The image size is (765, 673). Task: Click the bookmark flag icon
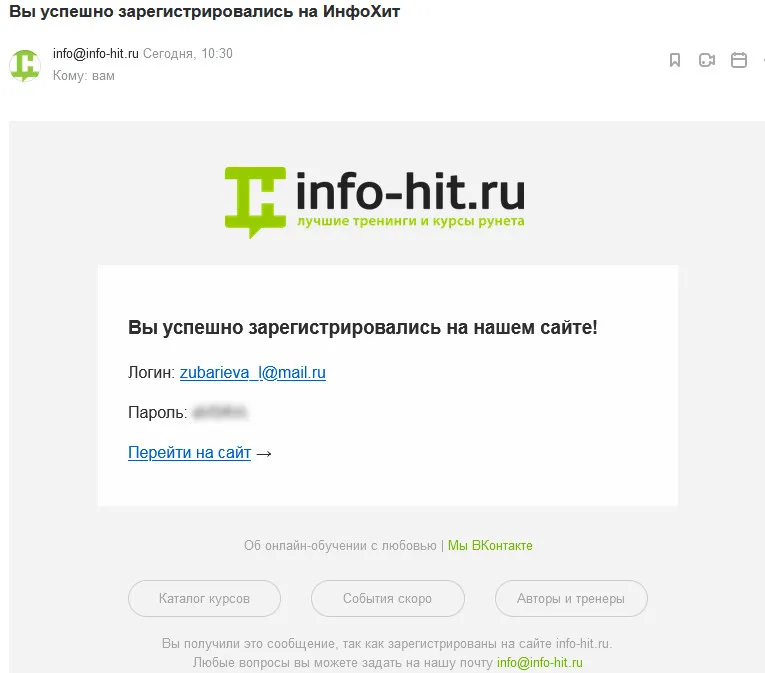coord(675,60)
